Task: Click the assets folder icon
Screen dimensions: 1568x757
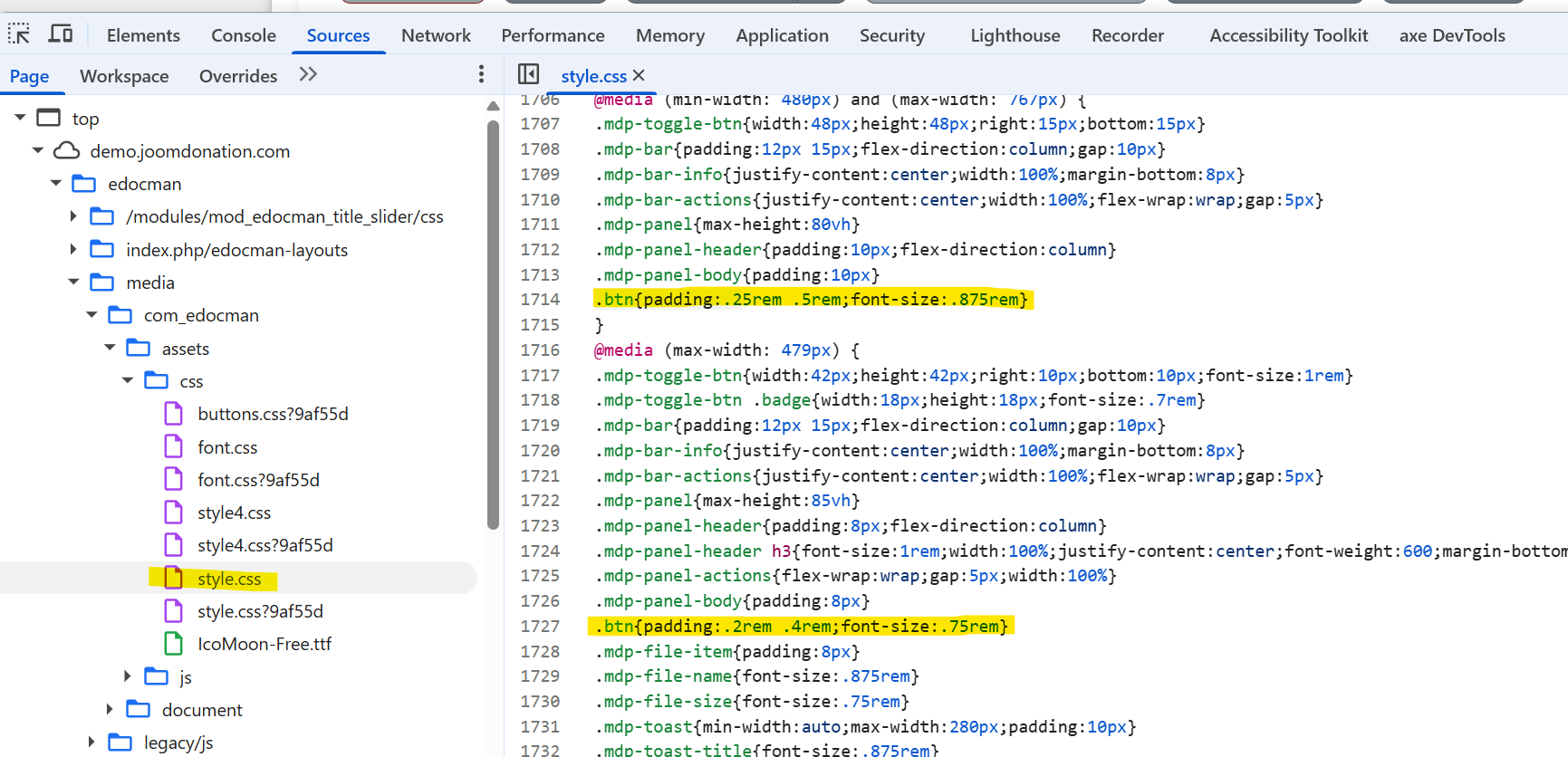Action: point(138,348)
